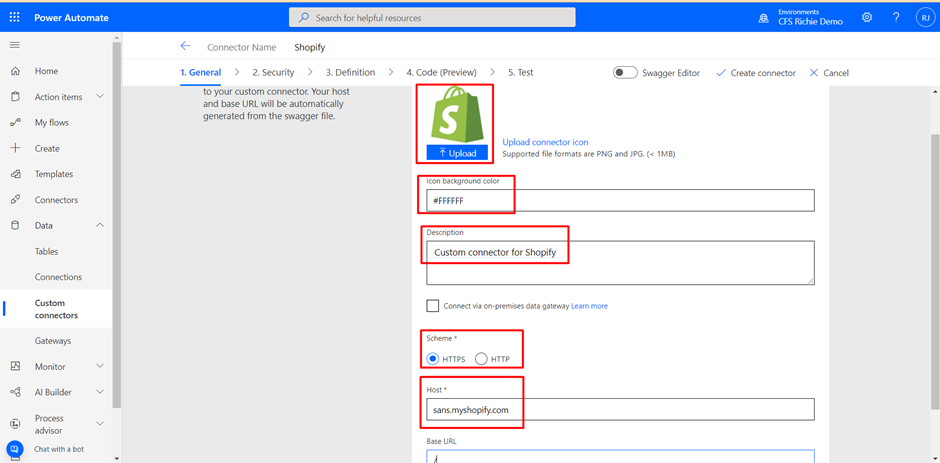Expand the Monitor section chevron
Viewport: 940px width, 463px height.
[100, 366]
